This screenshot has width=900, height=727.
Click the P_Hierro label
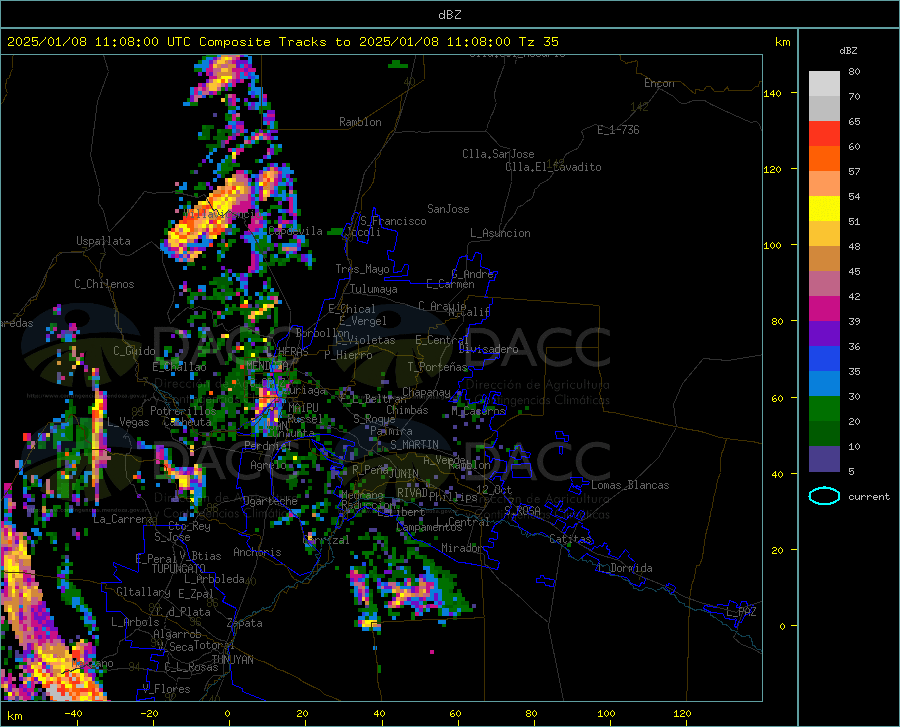pos(348,355)
